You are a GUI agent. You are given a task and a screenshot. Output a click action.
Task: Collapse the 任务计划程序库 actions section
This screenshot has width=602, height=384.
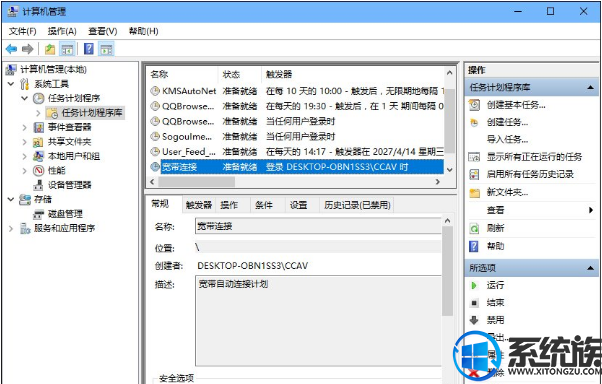590,88
